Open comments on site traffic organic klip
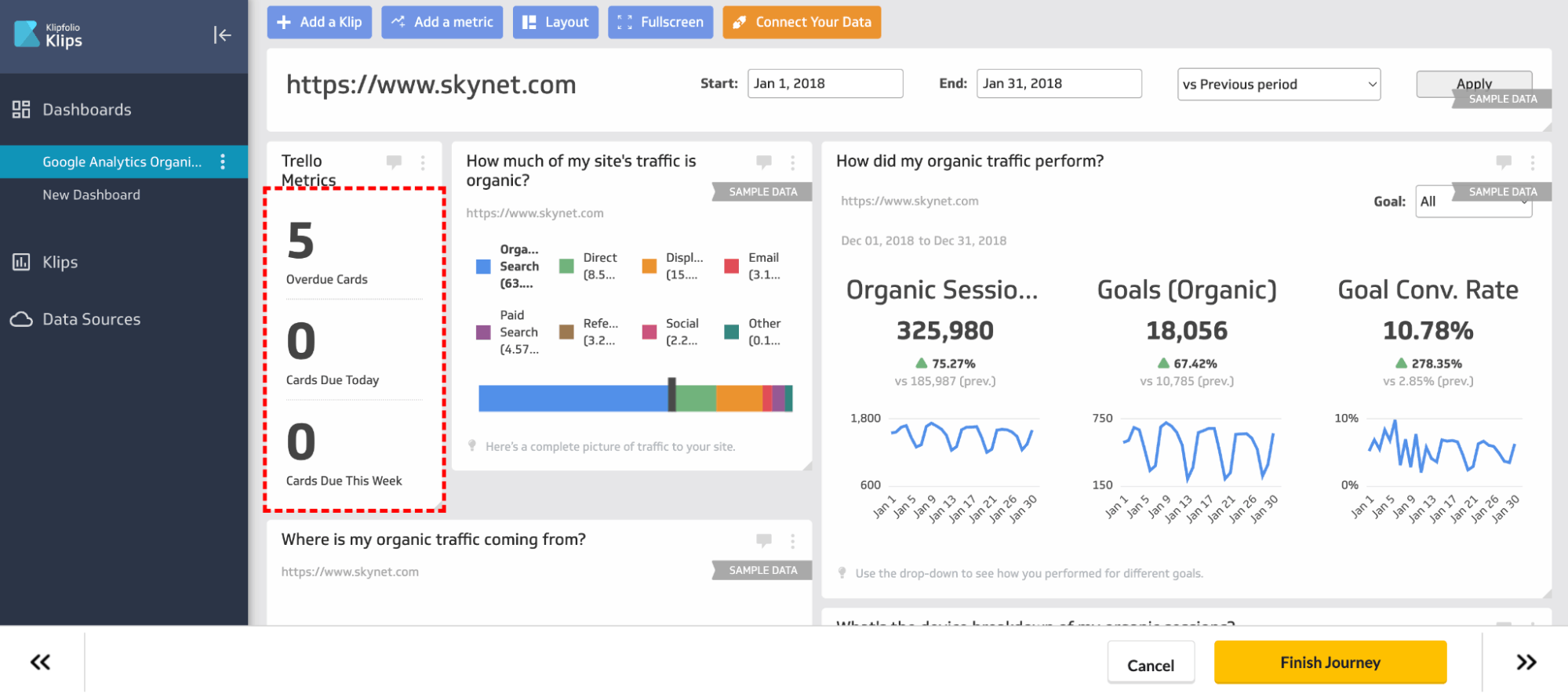 pyautogui.click(x=764, y=162)
